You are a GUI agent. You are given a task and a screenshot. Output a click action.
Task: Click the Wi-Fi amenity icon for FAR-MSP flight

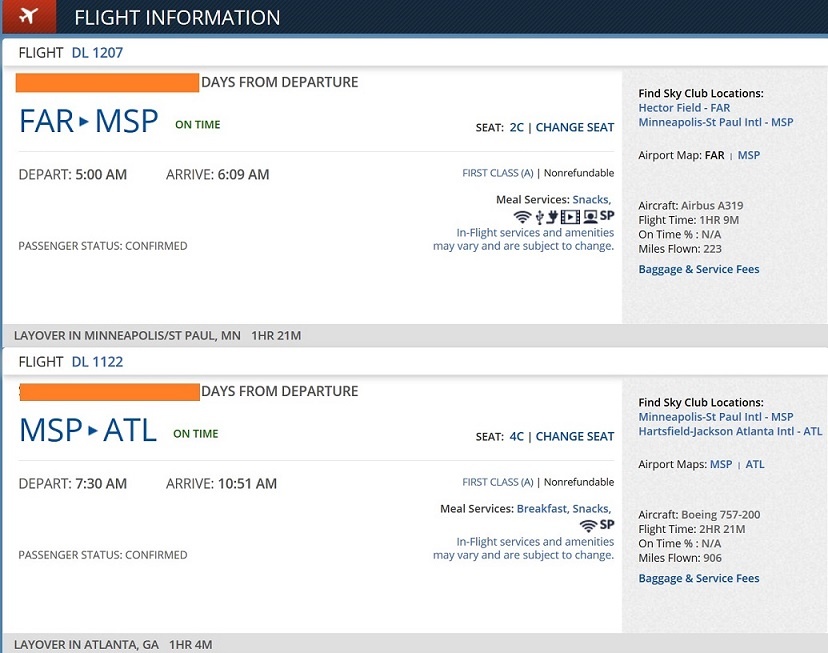(522, 216)
